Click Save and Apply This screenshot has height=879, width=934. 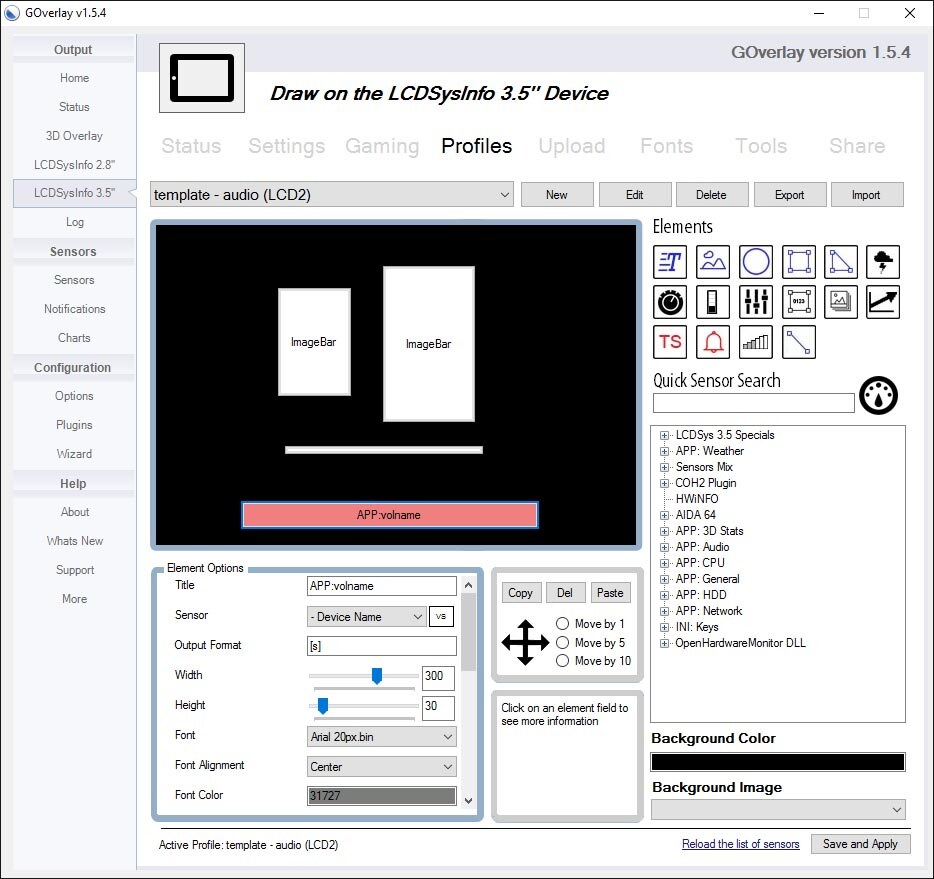[860, 844]
